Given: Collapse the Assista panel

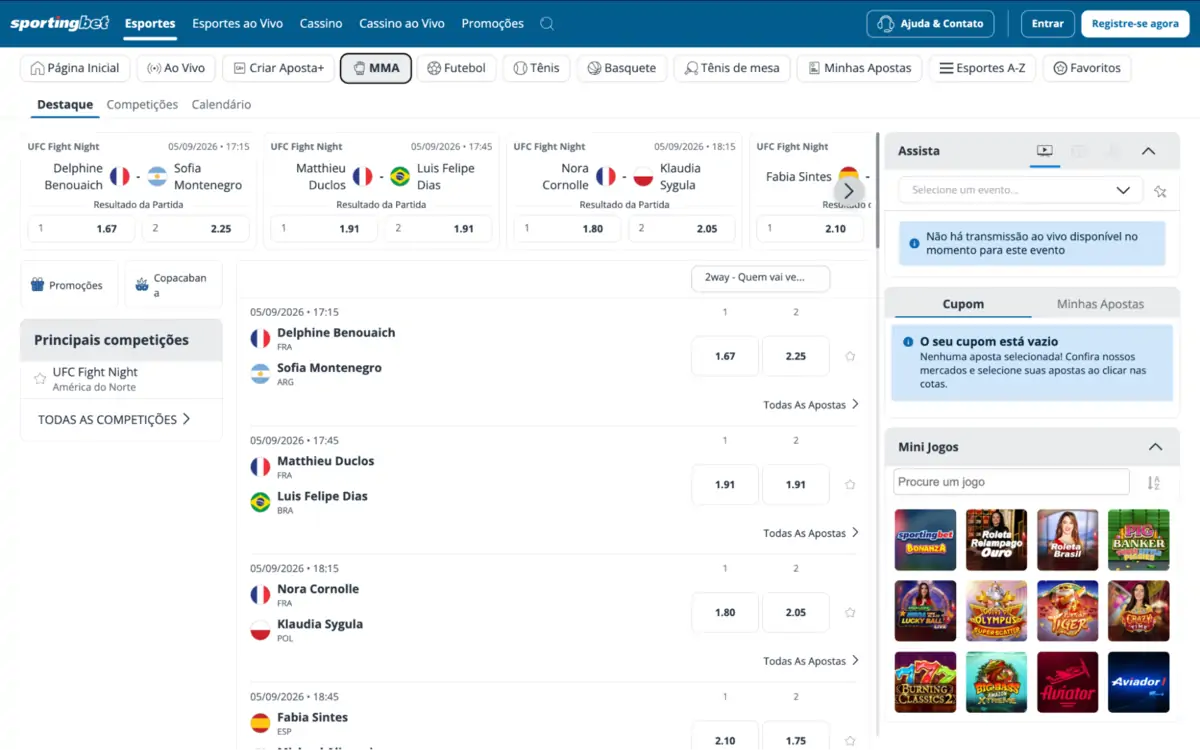Looking at the screenshot, I should point(1148,151).
